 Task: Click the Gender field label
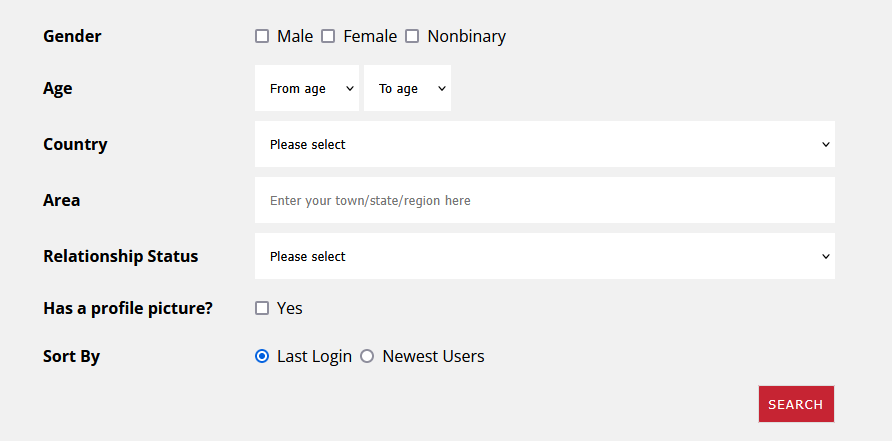tap(72, 36)
